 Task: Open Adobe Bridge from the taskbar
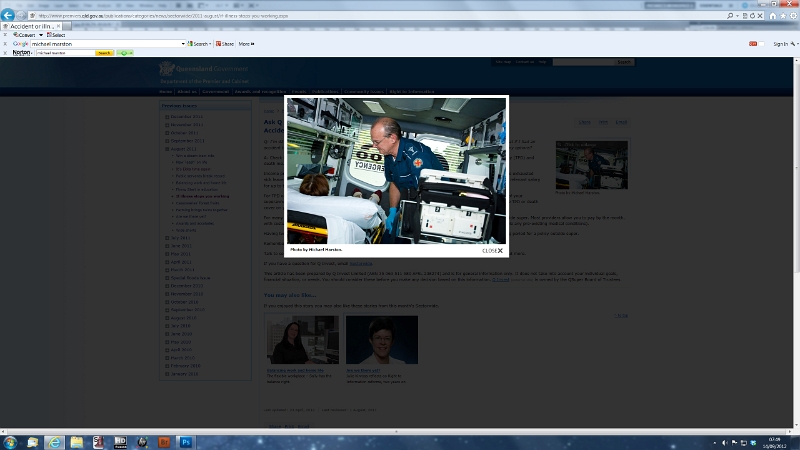(x=164, y=442)
